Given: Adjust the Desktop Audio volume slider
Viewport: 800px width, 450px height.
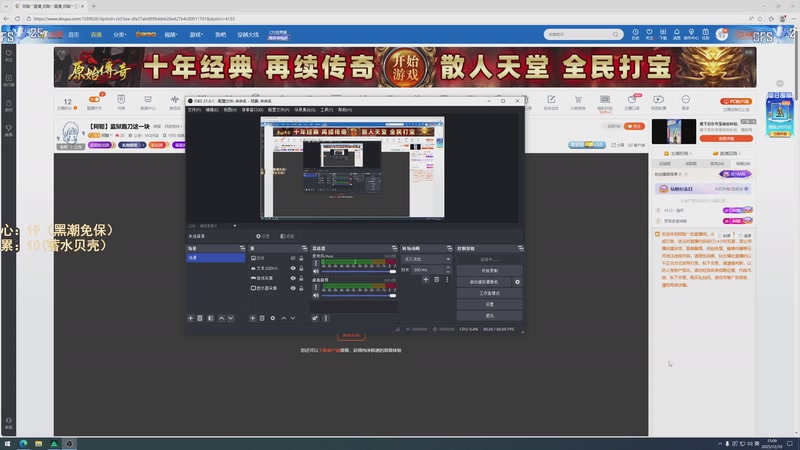Looking at the screenshot, I should [x=359, y=295].
